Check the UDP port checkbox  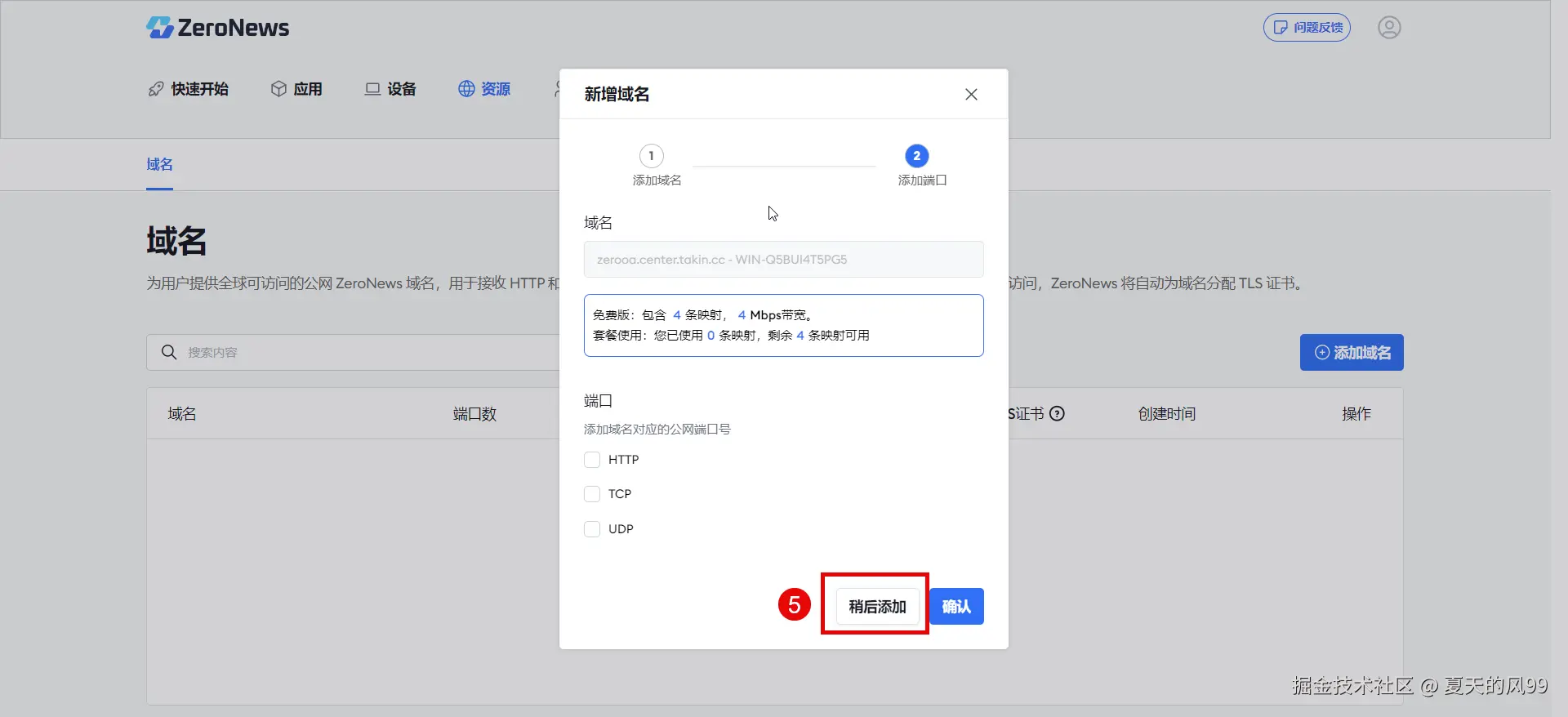592,529
